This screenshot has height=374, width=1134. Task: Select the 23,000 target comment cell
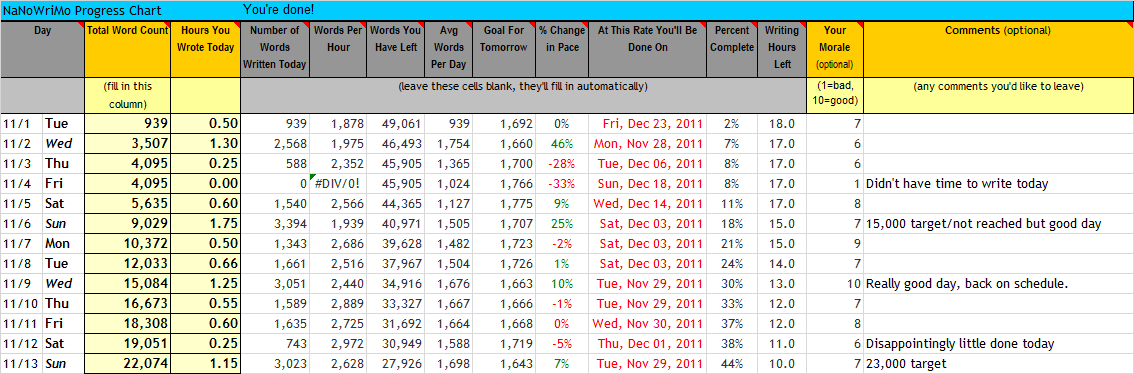pyautogui.click(x=998, y=363)
